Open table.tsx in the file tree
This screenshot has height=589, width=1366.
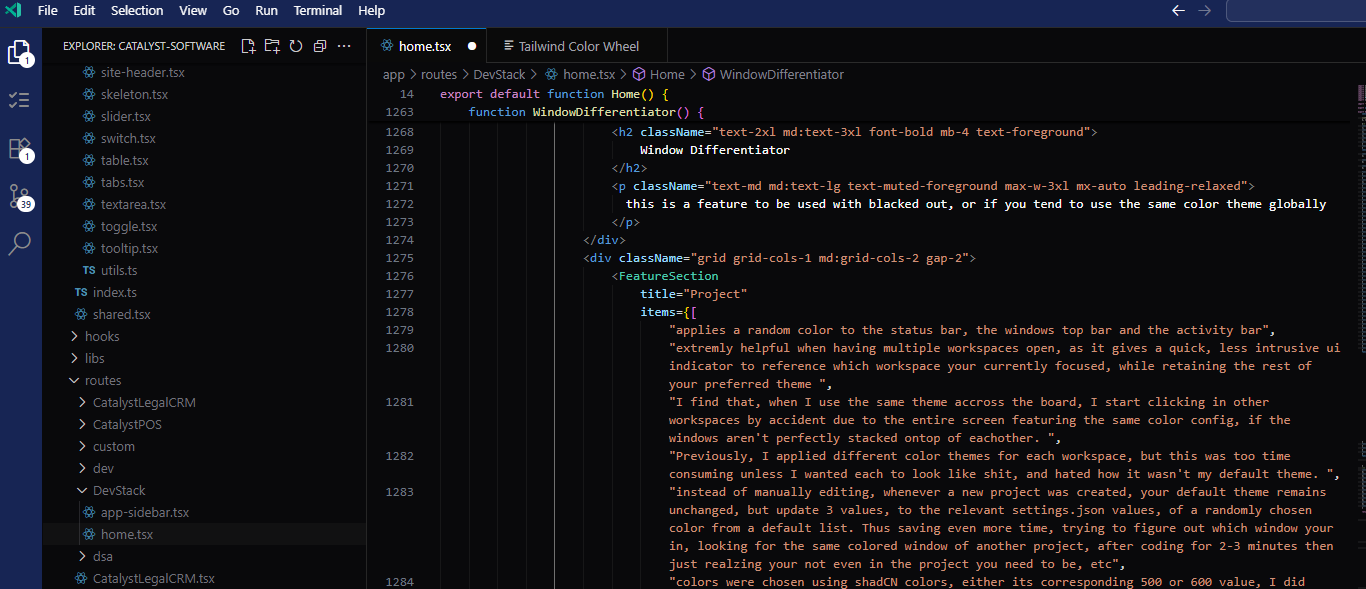click(125, 160)
